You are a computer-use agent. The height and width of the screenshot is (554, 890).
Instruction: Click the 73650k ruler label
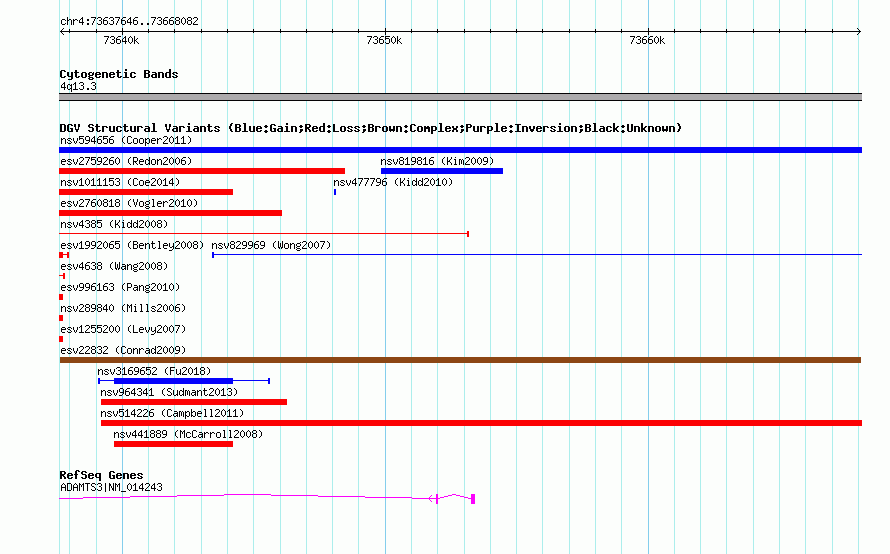[x=384, y=40]
